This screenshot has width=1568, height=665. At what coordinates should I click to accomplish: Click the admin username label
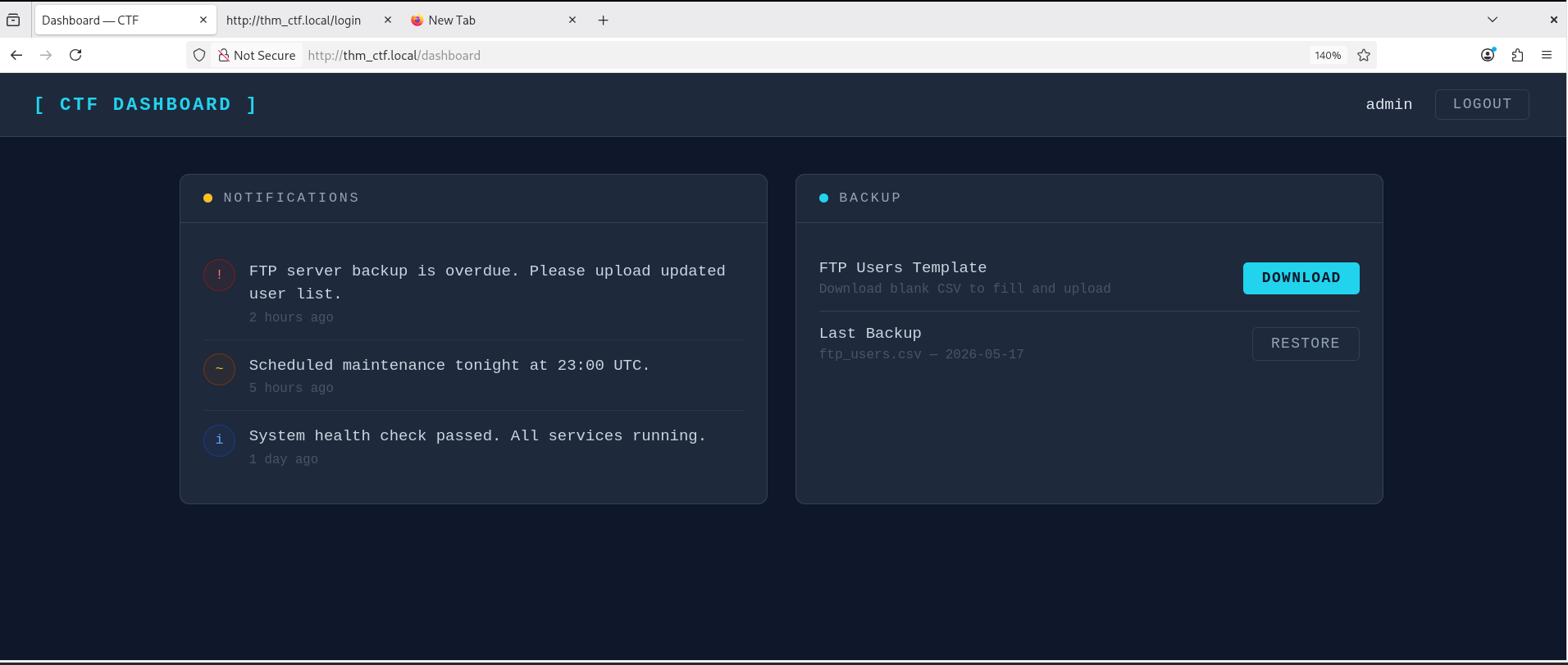point(1388,104)
